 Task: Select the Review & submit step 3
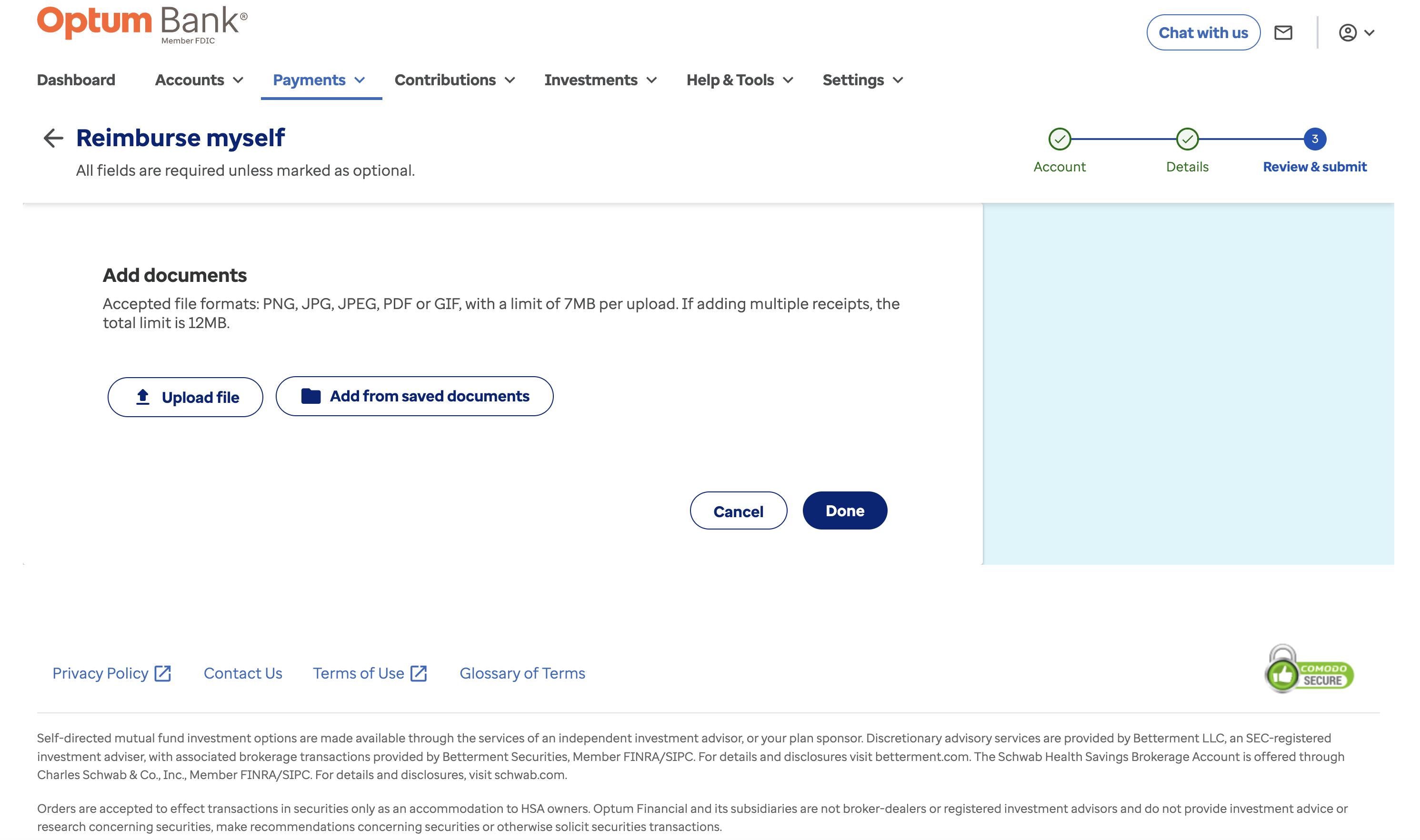tap(1314, 139)
